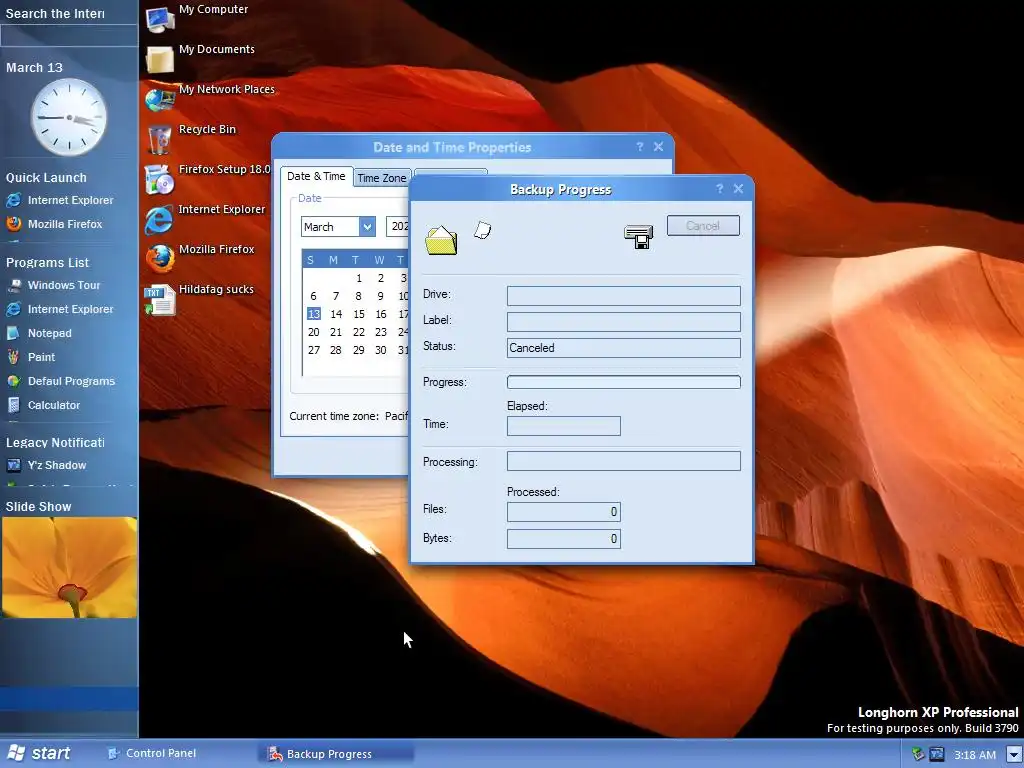Click the Drive field in Backup Progress
The height and width of the screenshot is (768, 1024).
(x=624, y=296)
